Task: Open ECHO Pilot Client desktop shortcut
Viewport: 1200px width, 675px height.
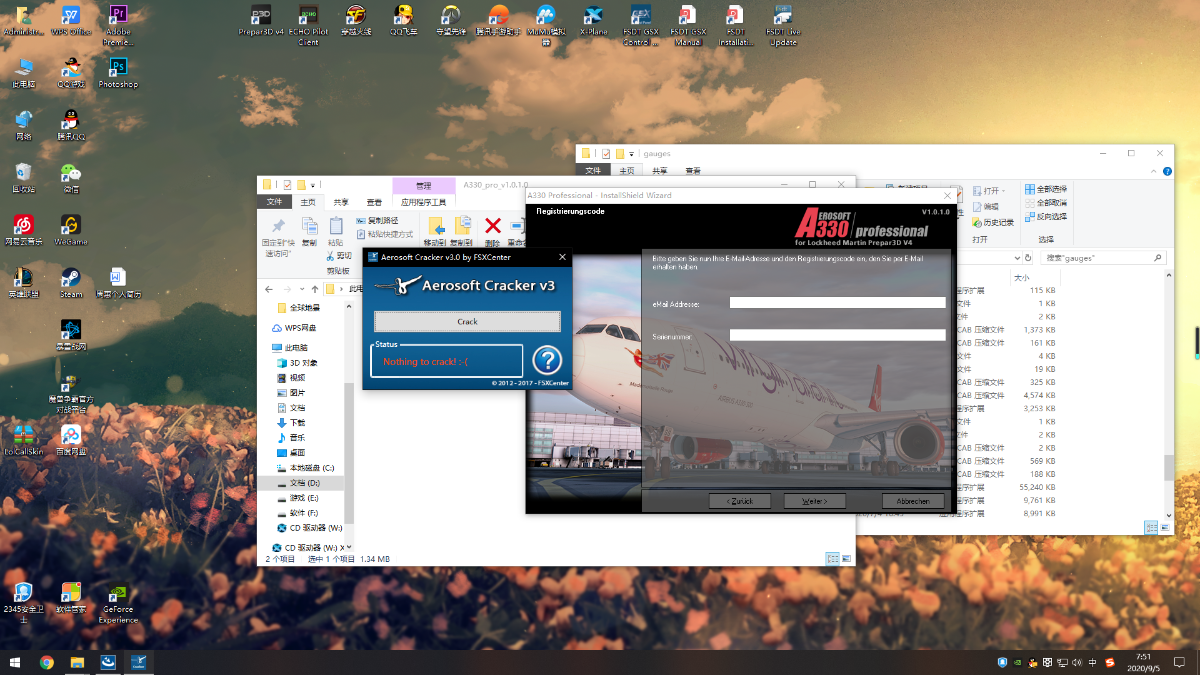Action: click(309, 23)
